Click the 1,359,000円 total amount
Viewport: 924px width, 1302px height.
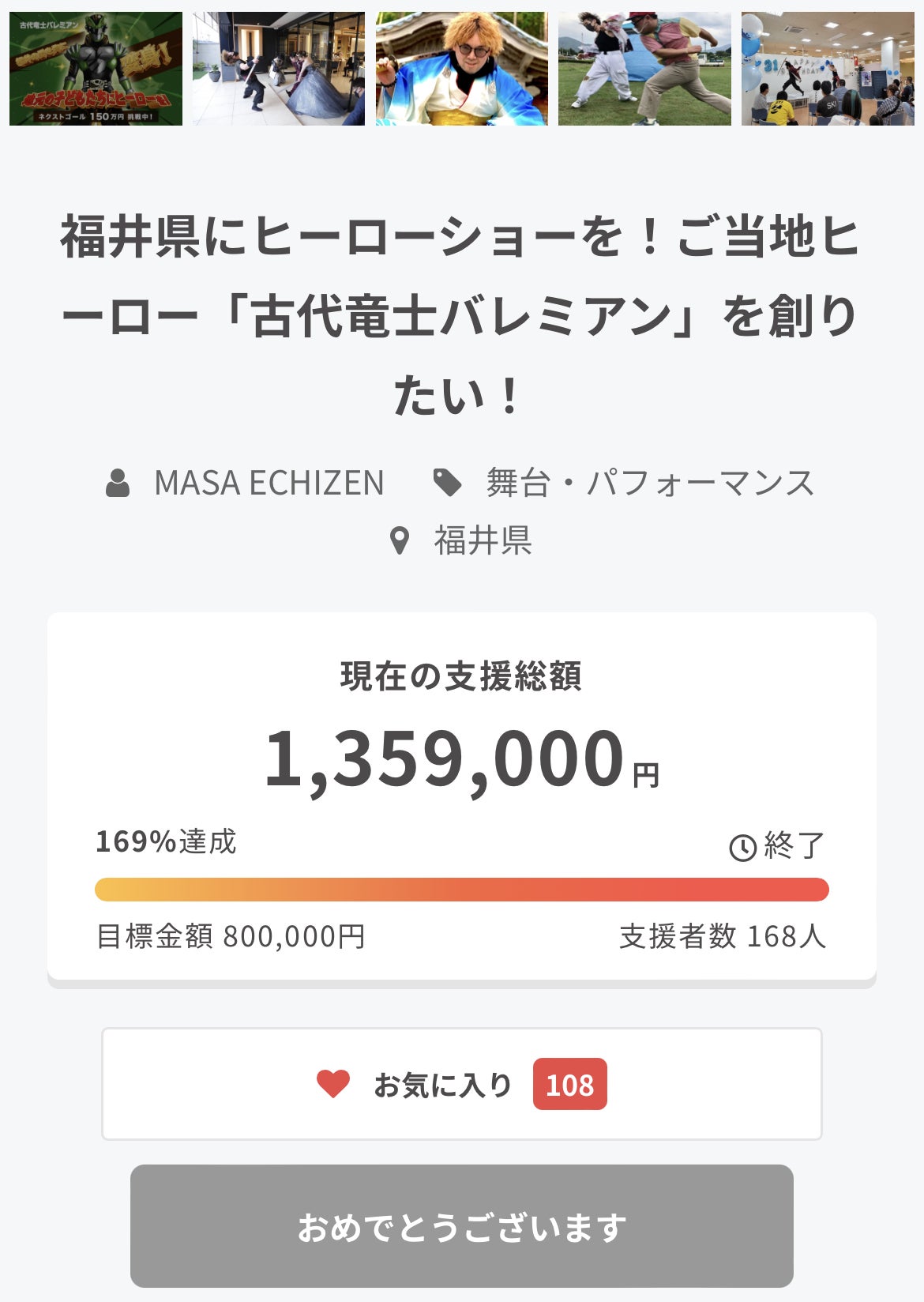pos(461,760)
